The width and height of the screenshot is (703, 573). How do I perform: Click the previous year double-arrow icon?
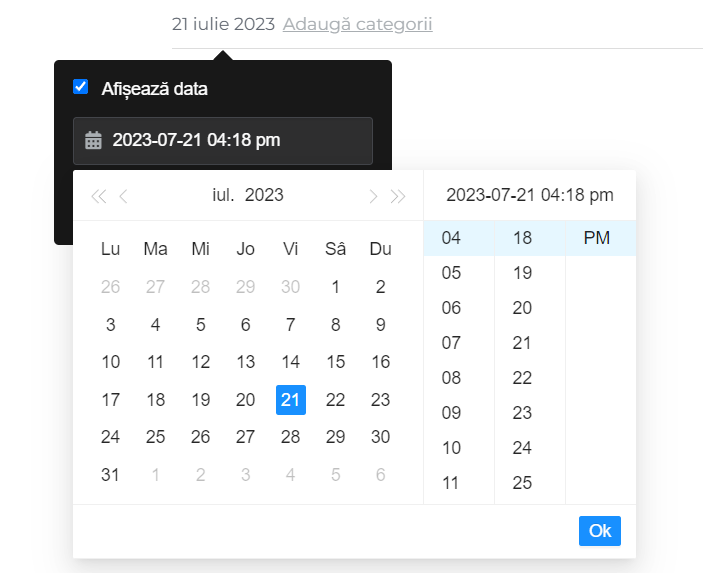click(x=99, y=196)
